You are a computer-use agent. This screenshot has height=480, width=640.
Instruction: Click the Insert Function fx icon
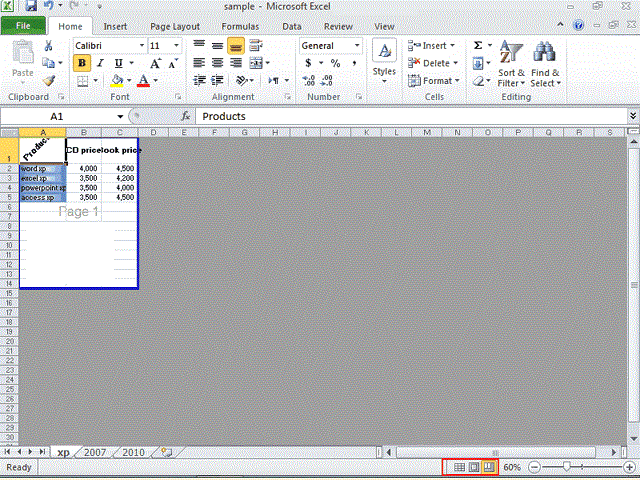click(186, 116)
